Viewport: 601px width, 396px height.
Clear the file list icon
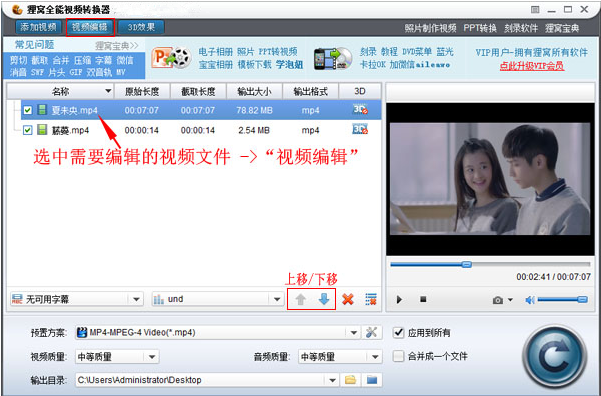pos(371,299)
